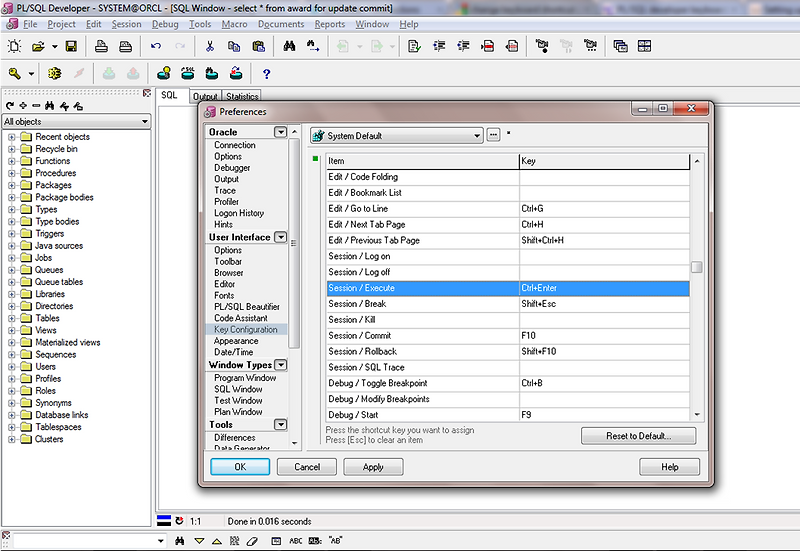
Task: Collapse the Oracle preferences section
Action: click(281, 132)
